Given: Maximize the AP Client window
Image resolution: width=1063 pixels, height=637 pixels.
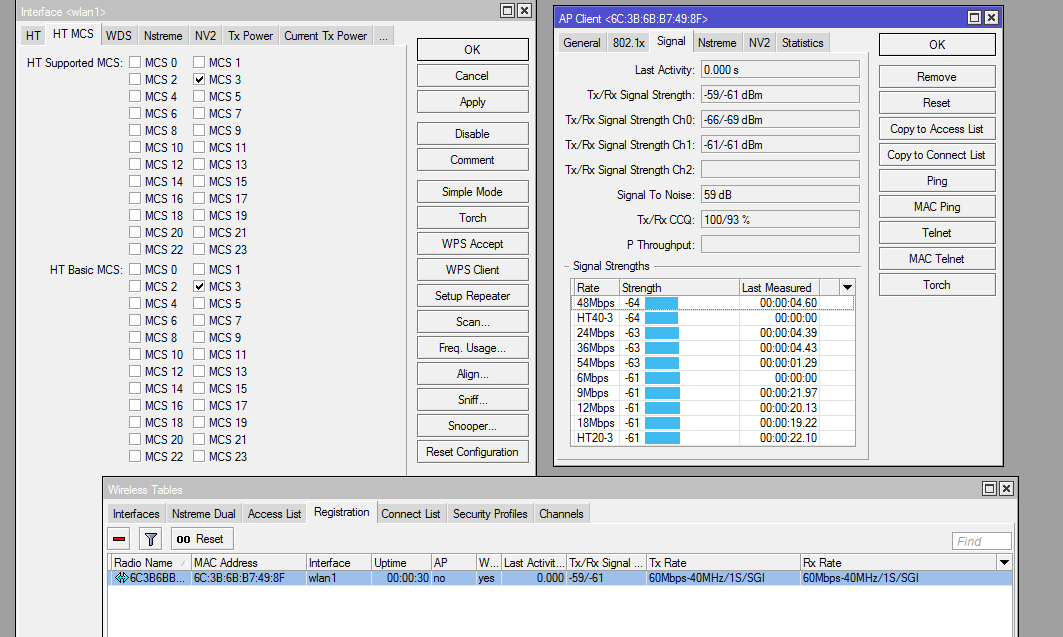Looking at the screenshot, I should pyautogui.click(x=974, y=18).
